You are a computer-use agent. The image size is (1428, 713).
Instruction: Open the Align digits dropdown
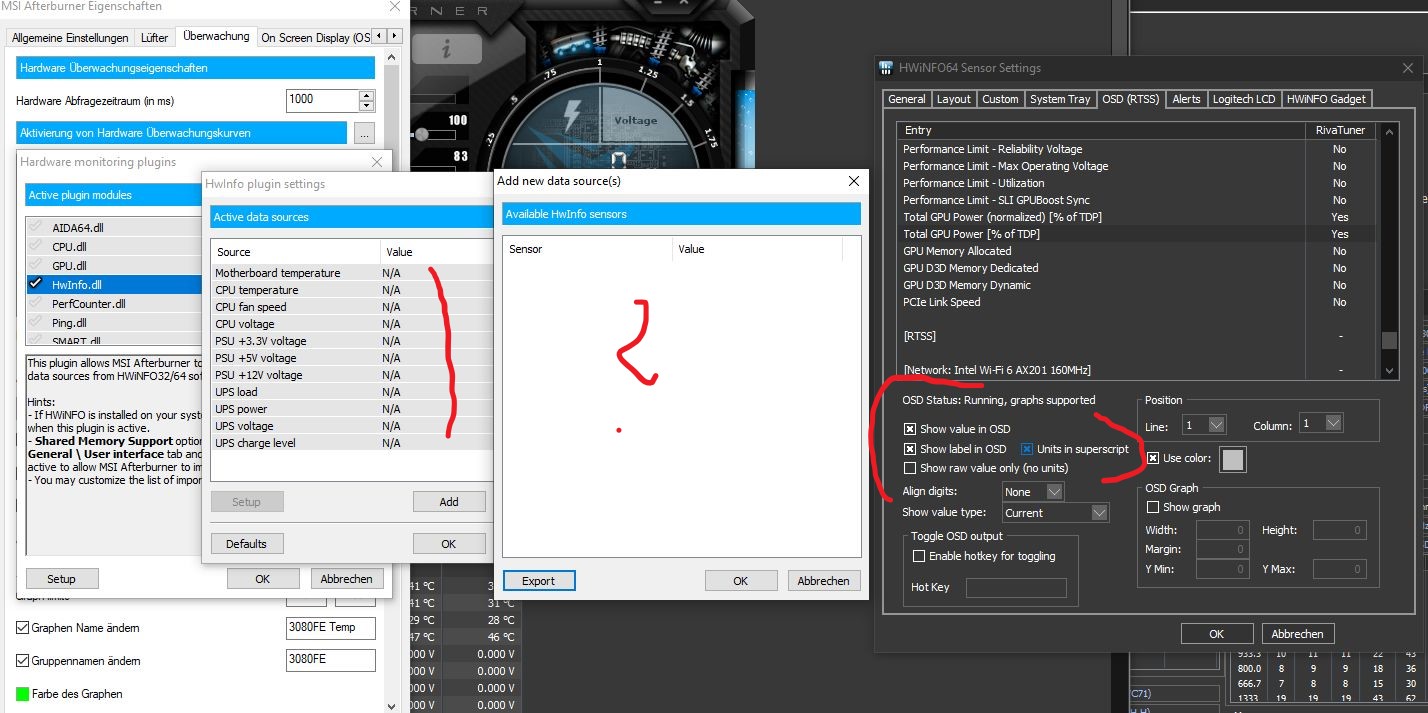click(1033, 492)
